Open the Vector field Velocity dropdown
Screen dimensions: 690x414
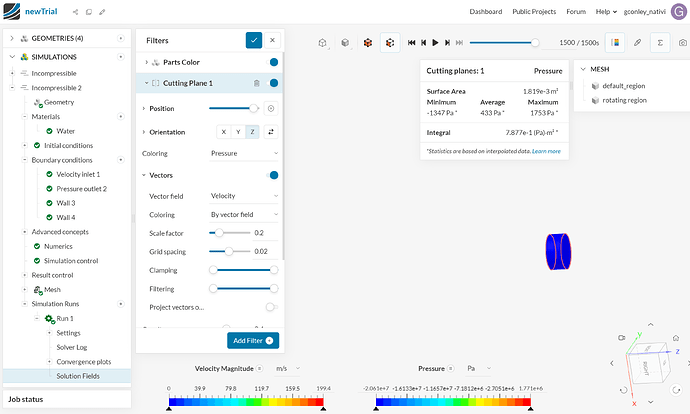(244, 196)
